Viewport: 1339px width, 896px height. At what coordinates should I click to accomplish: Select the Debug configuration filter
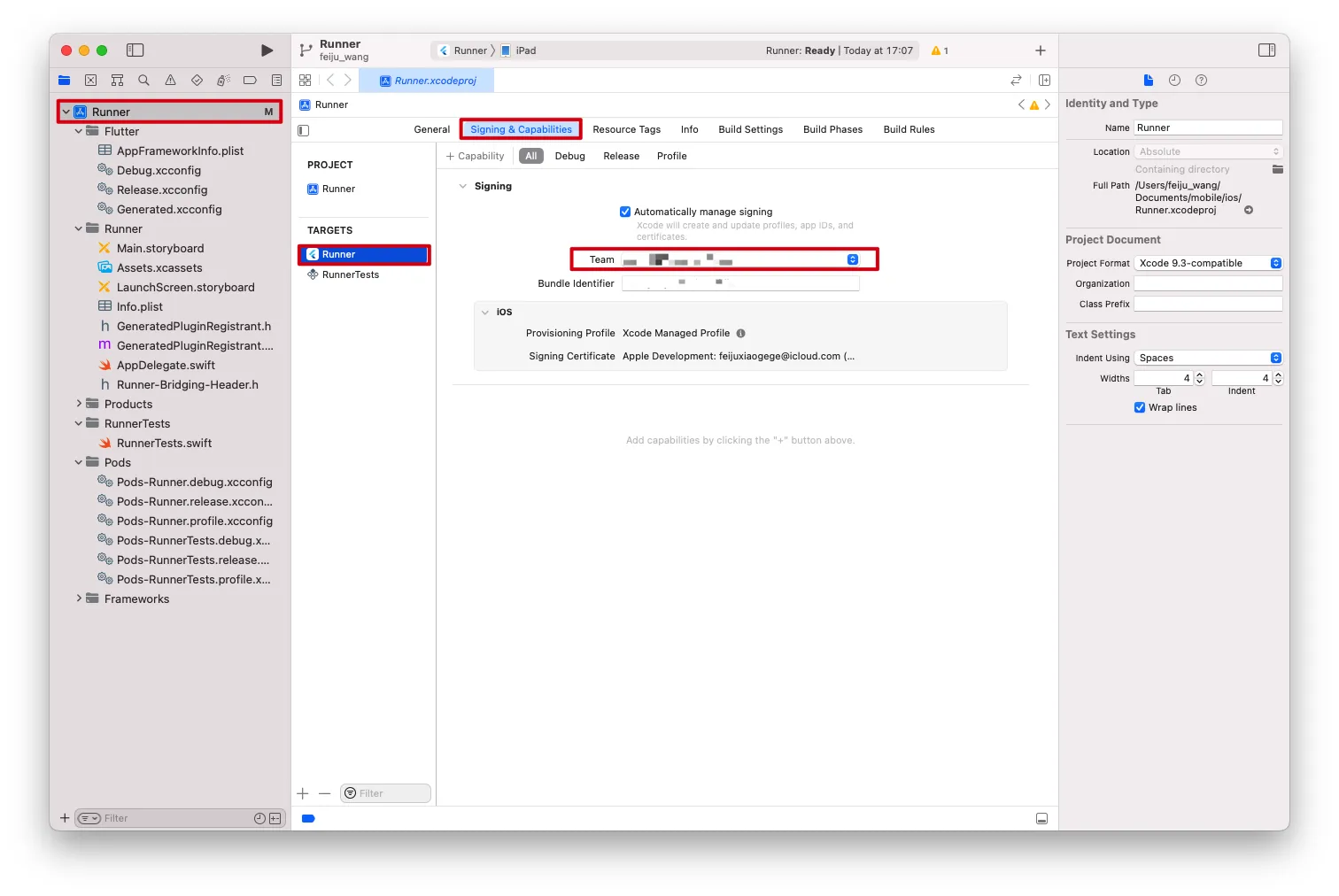tap(570, 156)
